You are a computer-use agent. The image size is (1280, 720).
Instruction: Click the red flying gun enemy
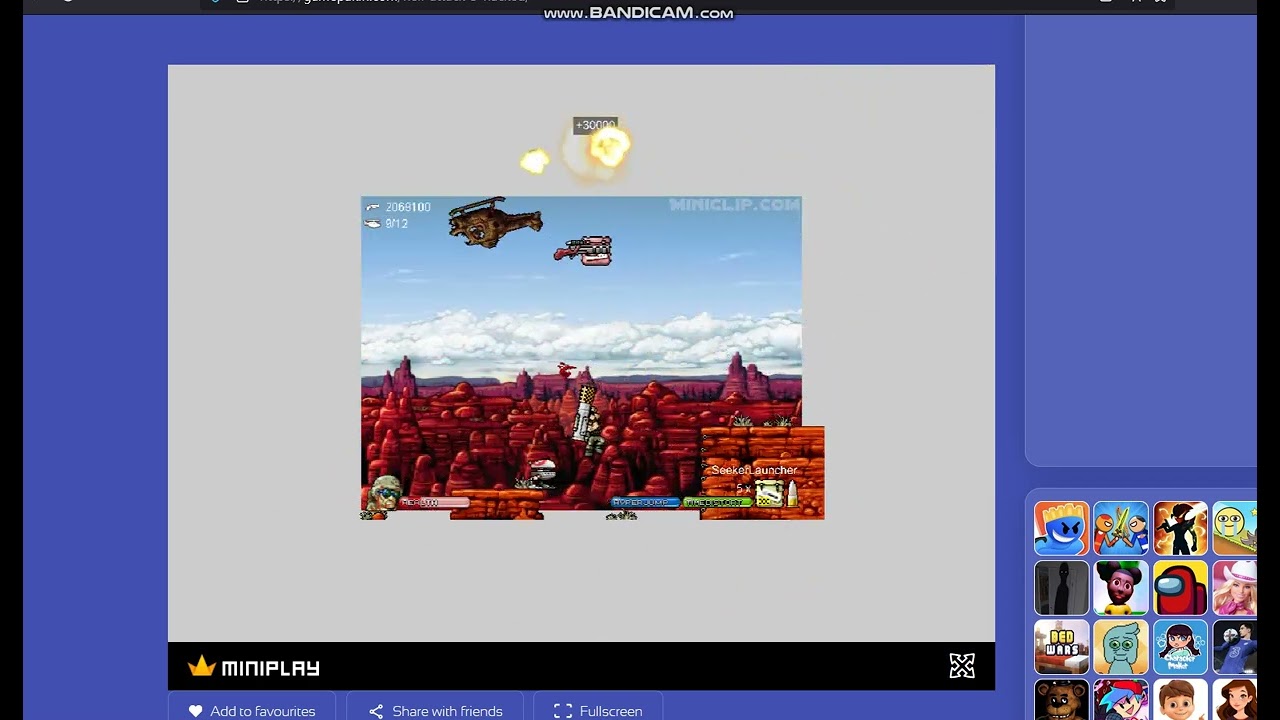583,250
